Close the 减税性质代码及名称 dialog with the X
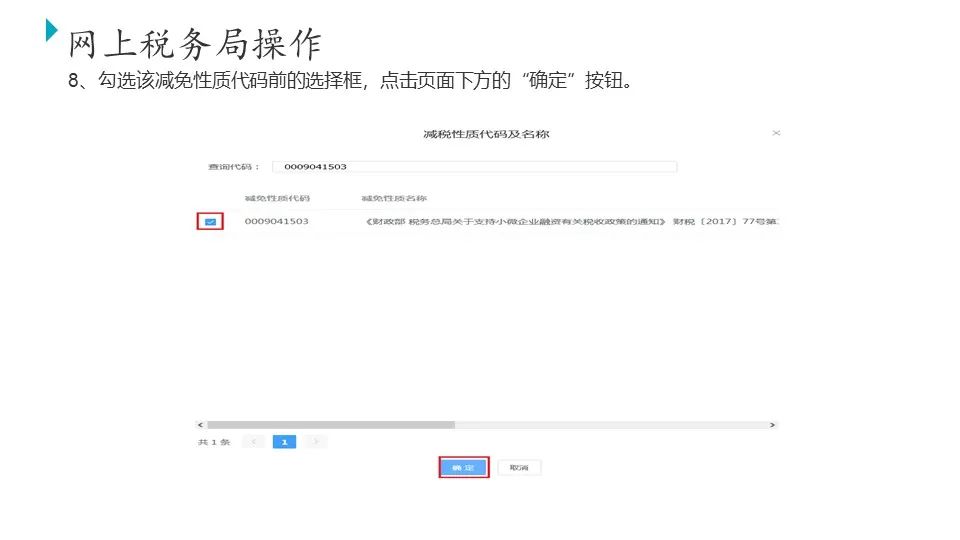The image size is (960, 540). pyautogui.click(x=776, y=133)
